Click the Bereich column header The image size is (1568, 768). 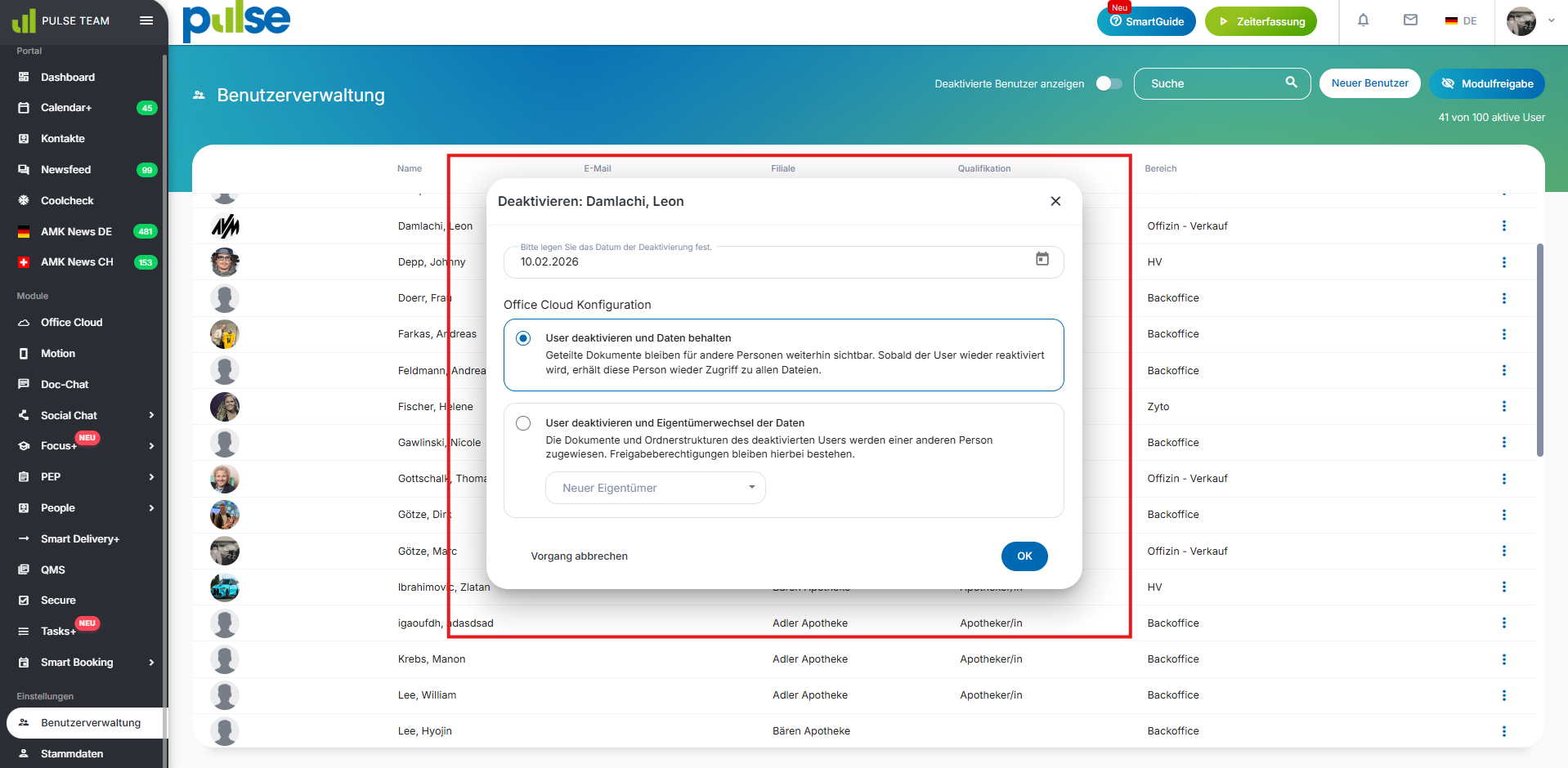coord(1161,169)
